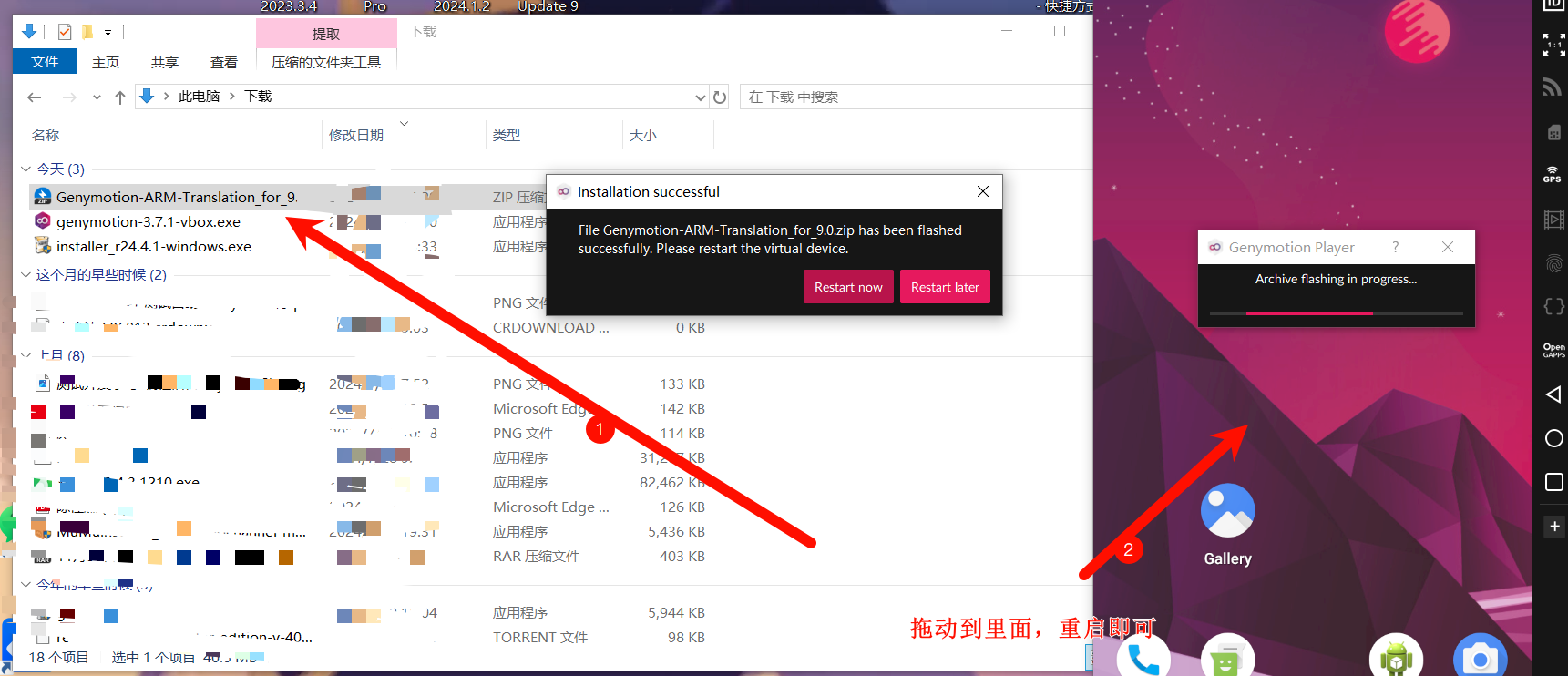
Task: Open the address bar history dropdown
Action: click(x=700, y=97)
